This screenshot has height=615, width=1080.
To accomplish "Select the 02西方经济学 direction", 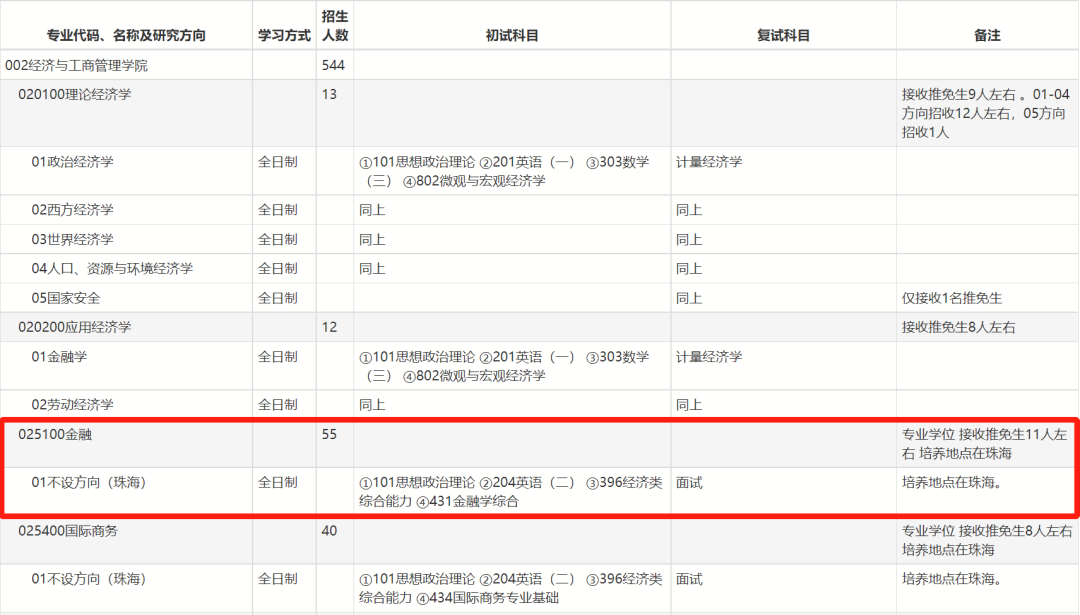I will [72, 210].
